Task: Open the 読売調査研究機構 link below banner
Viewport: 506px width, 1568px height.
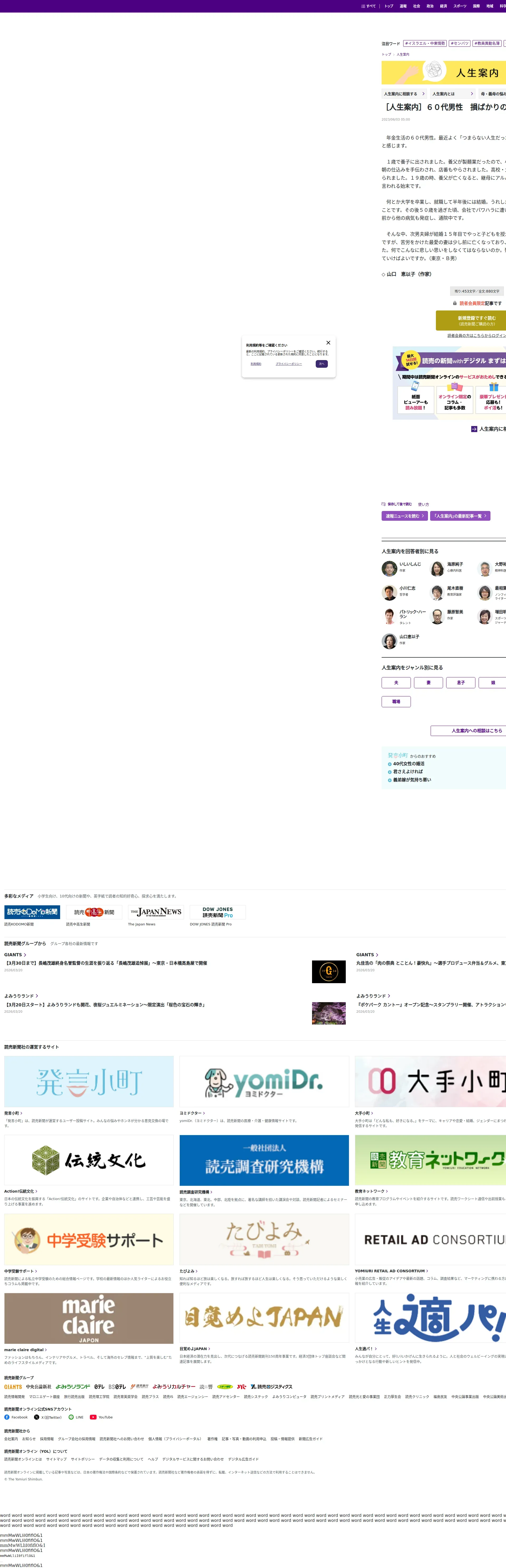Action: (196, 1192)
